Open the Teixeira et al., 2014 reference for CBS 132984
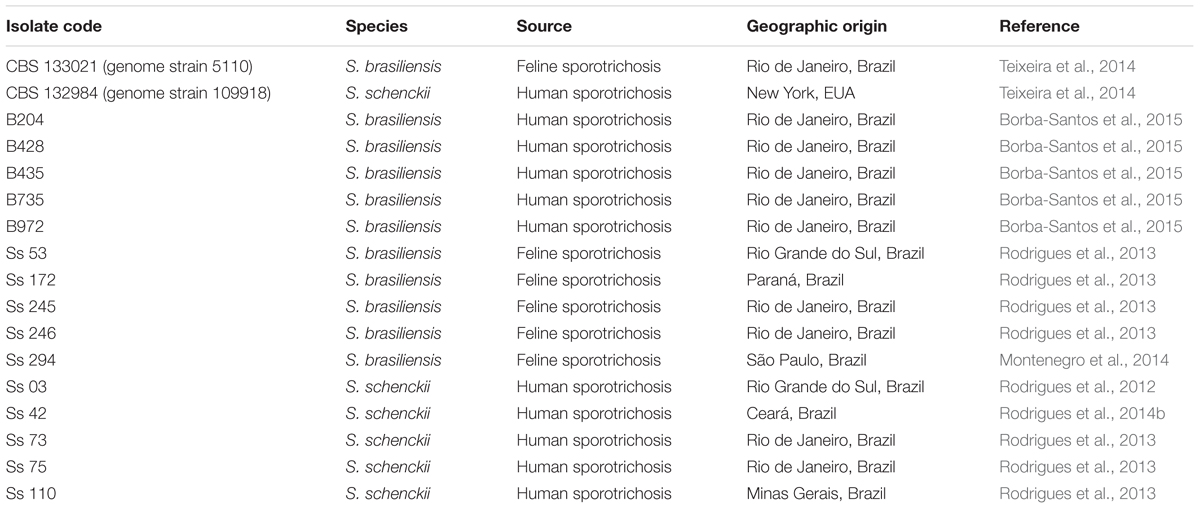1200x509 pixels. pos(1067,94)
